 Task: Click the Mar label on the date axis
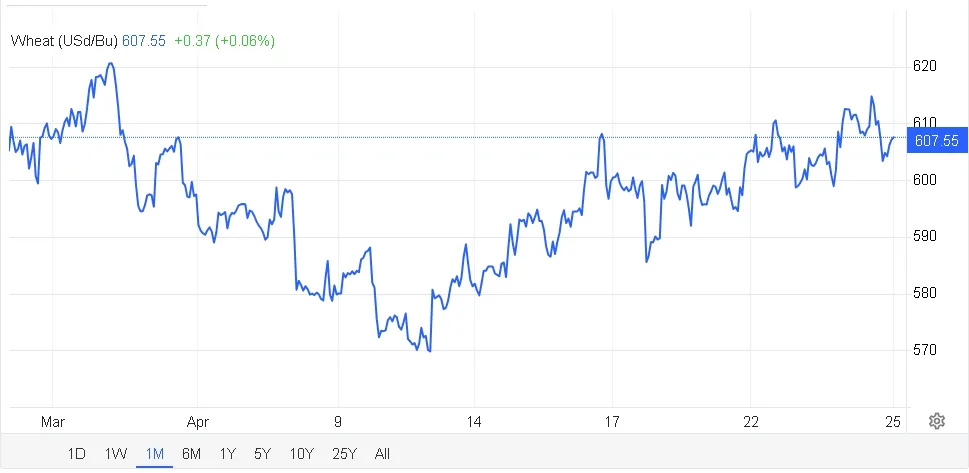pos(52,422)
